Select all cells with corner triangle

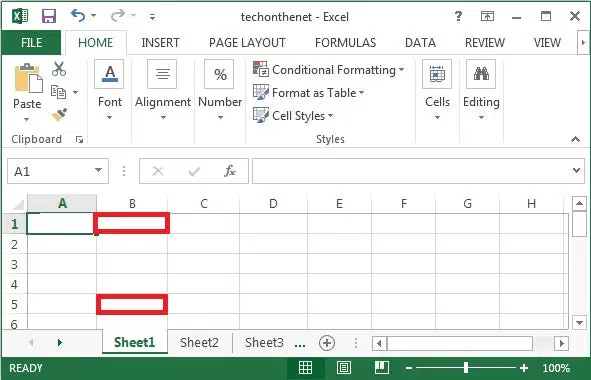coord(17,204)
